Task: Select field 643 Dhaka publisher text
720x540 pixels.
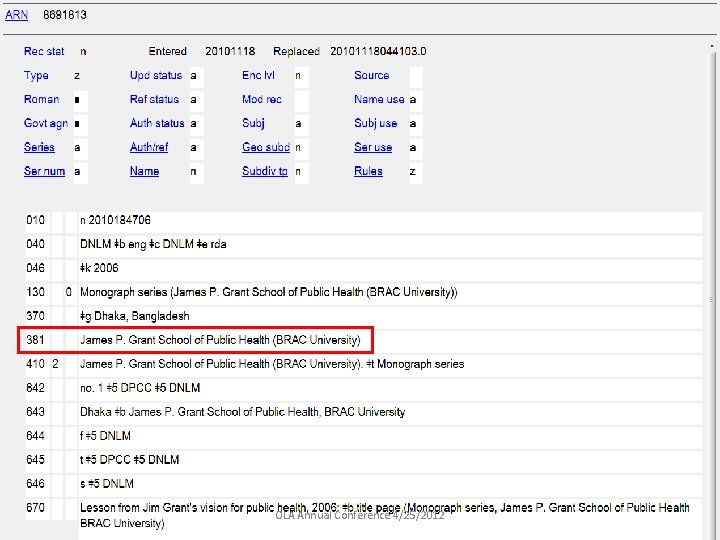Action: pyautogui.click(x=242, y=411)
